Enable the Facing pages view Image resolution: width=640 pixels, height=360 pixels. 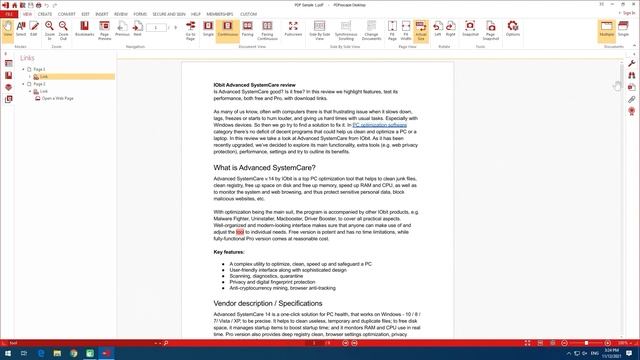point(247,29)
